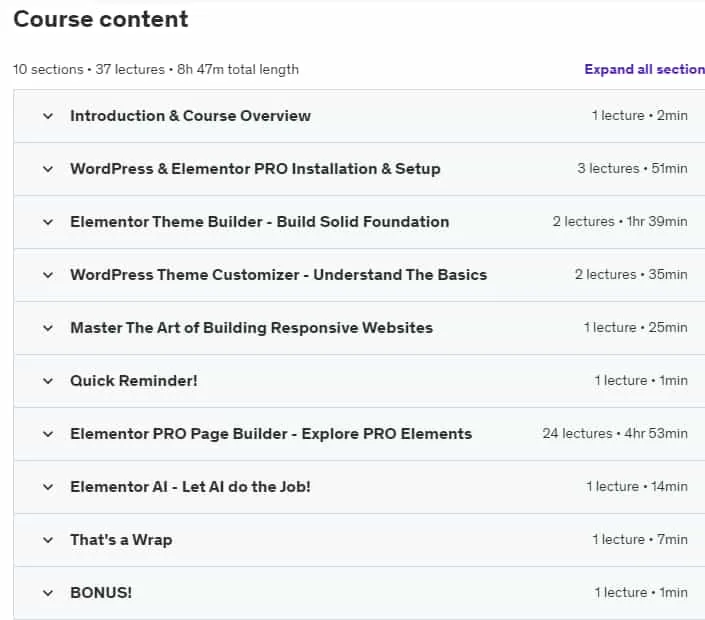
Task: Expand the Quick Reminder! chevron
Action: click(x=48, y=381)
